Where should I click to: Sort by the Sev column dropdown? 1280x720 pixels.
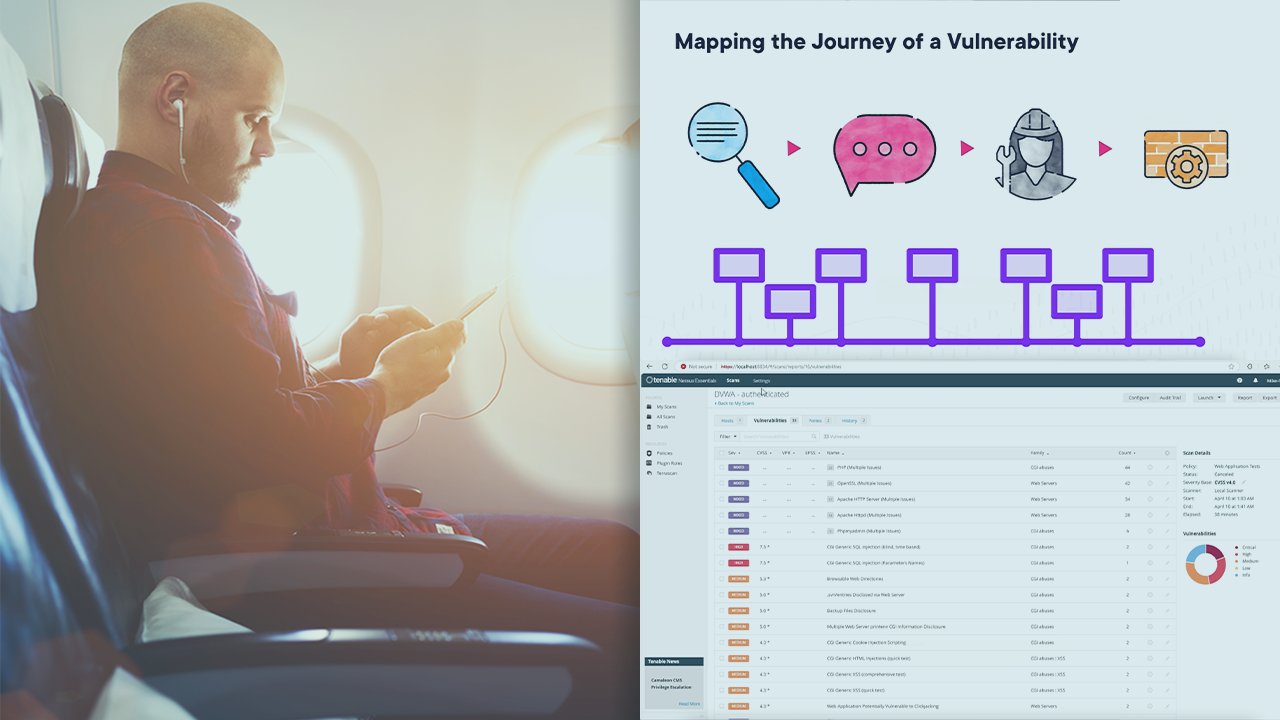pos(734,453)
